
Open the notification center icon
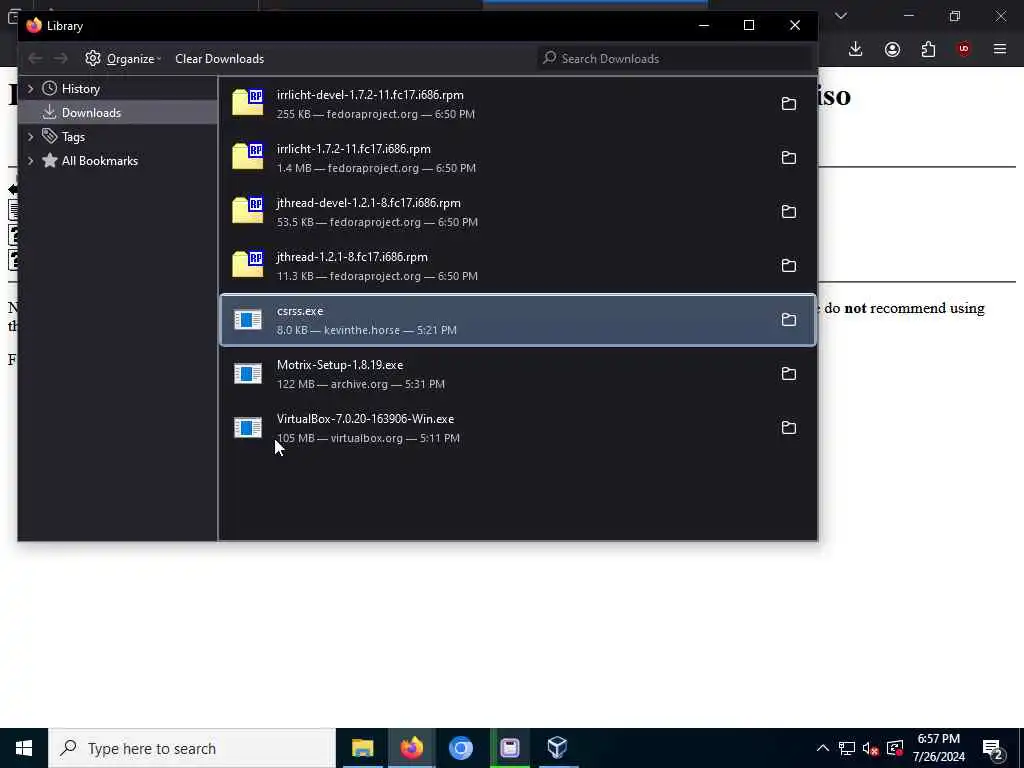(993, 748)
